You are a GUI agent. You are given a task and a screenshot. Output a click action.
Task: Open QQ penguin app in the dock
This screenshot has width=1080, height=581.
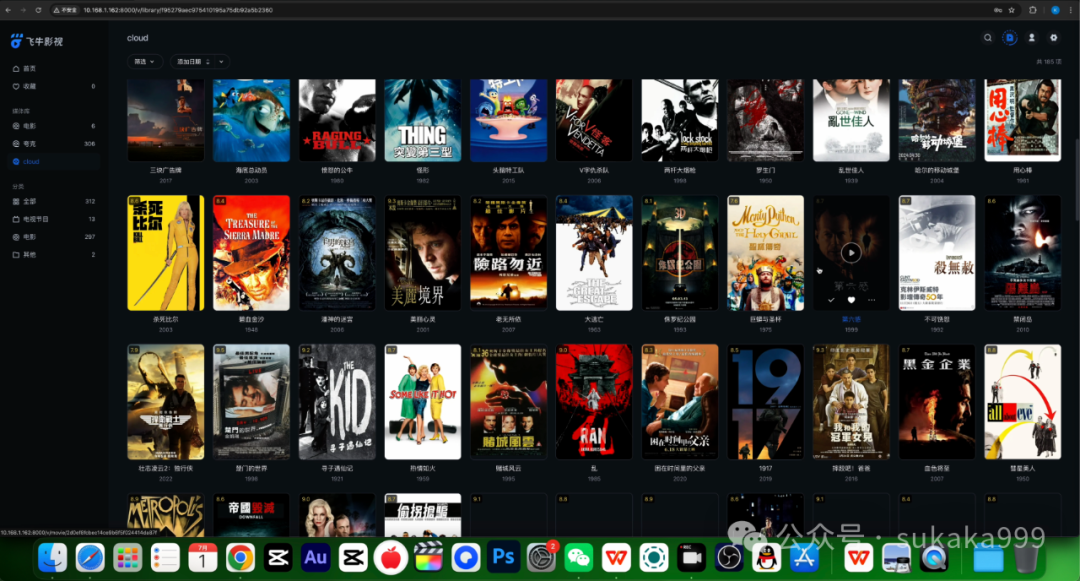(766, 558)
